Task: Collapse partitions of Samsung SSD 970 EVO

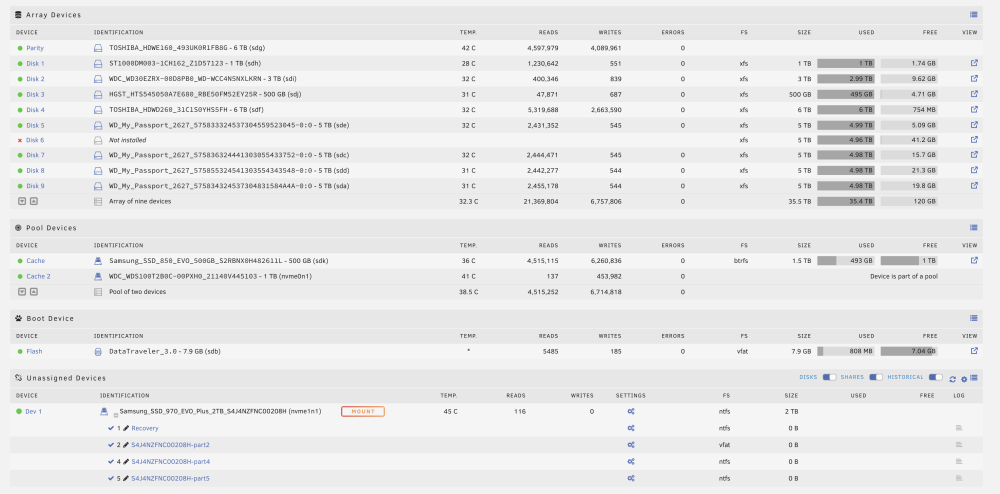Action: (x=116, y=414)
